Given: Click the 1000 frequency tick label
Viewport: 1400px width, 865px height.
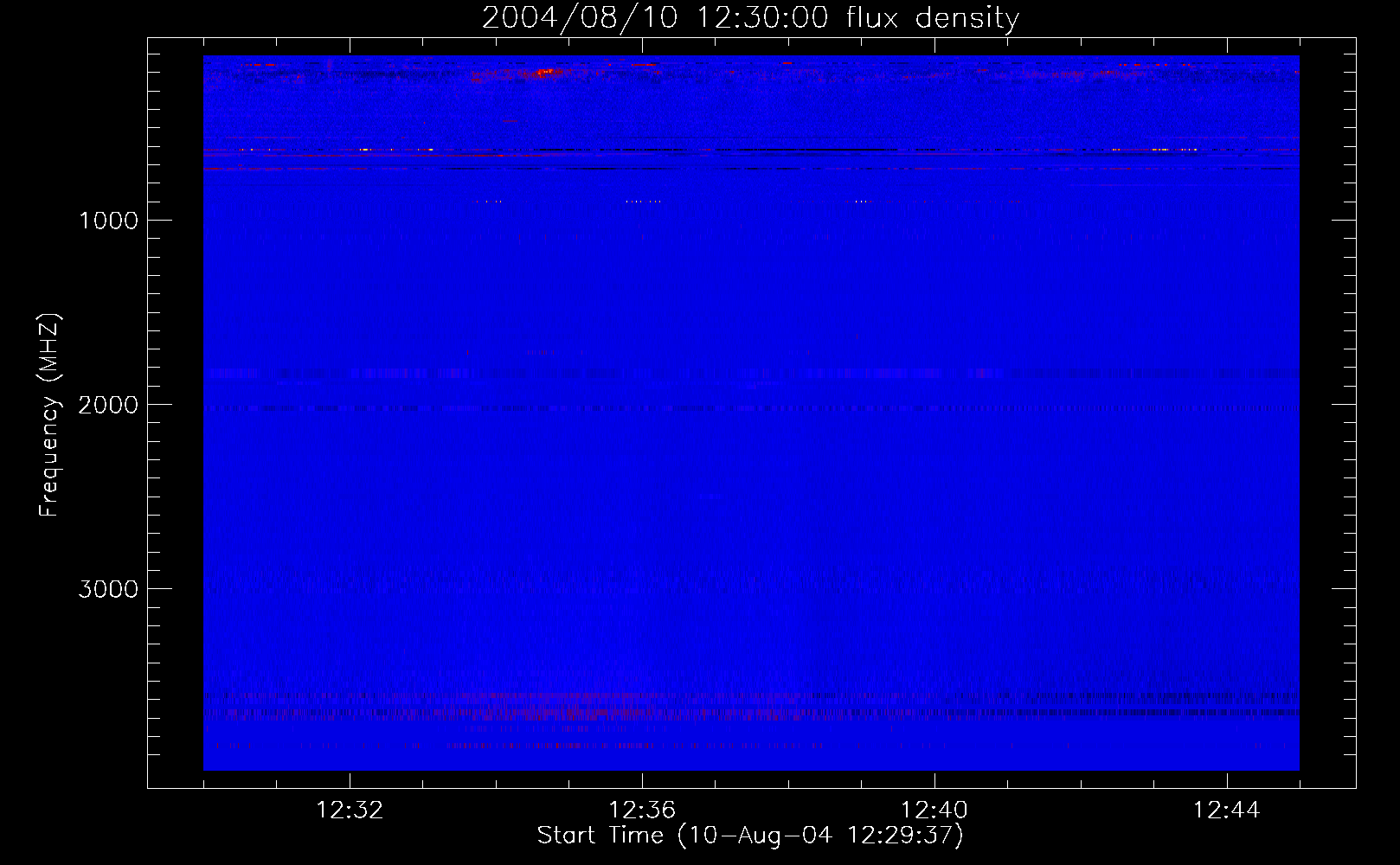Looking at the screenshot, I should point(108,221).
